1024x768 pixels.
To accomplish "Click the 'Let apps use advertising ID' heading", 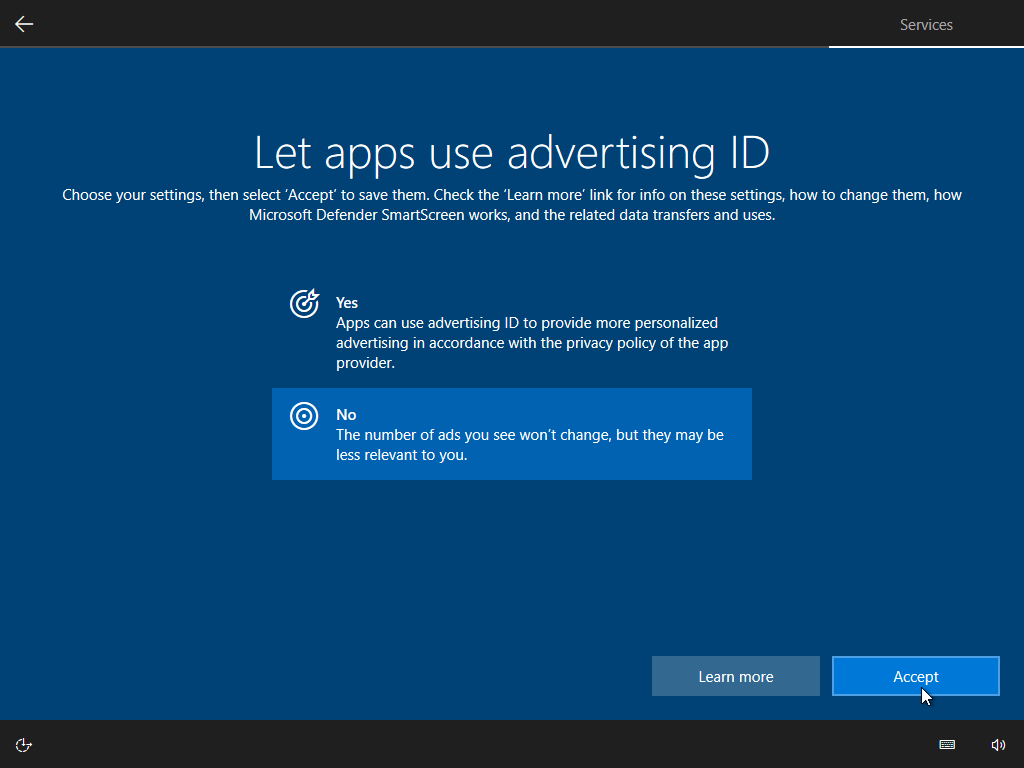I will click(512, 153).
